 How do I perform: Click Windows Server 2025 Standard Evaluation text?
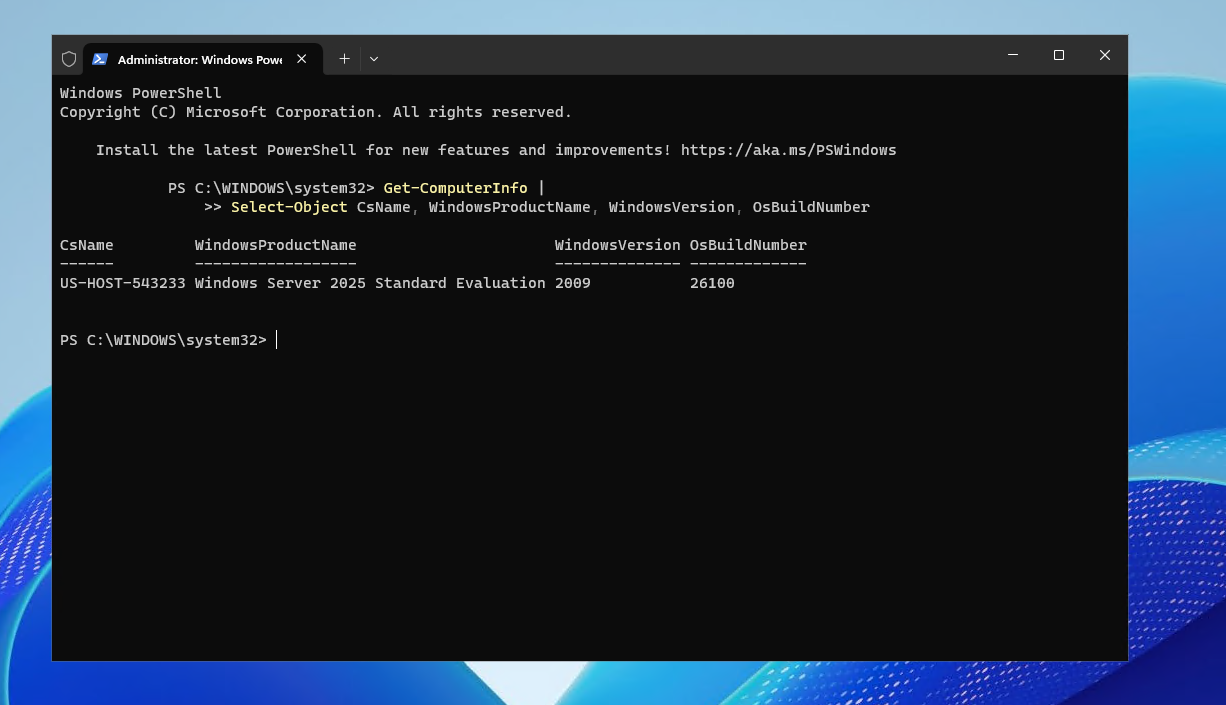pyautogui.click(x=370, y=283)
